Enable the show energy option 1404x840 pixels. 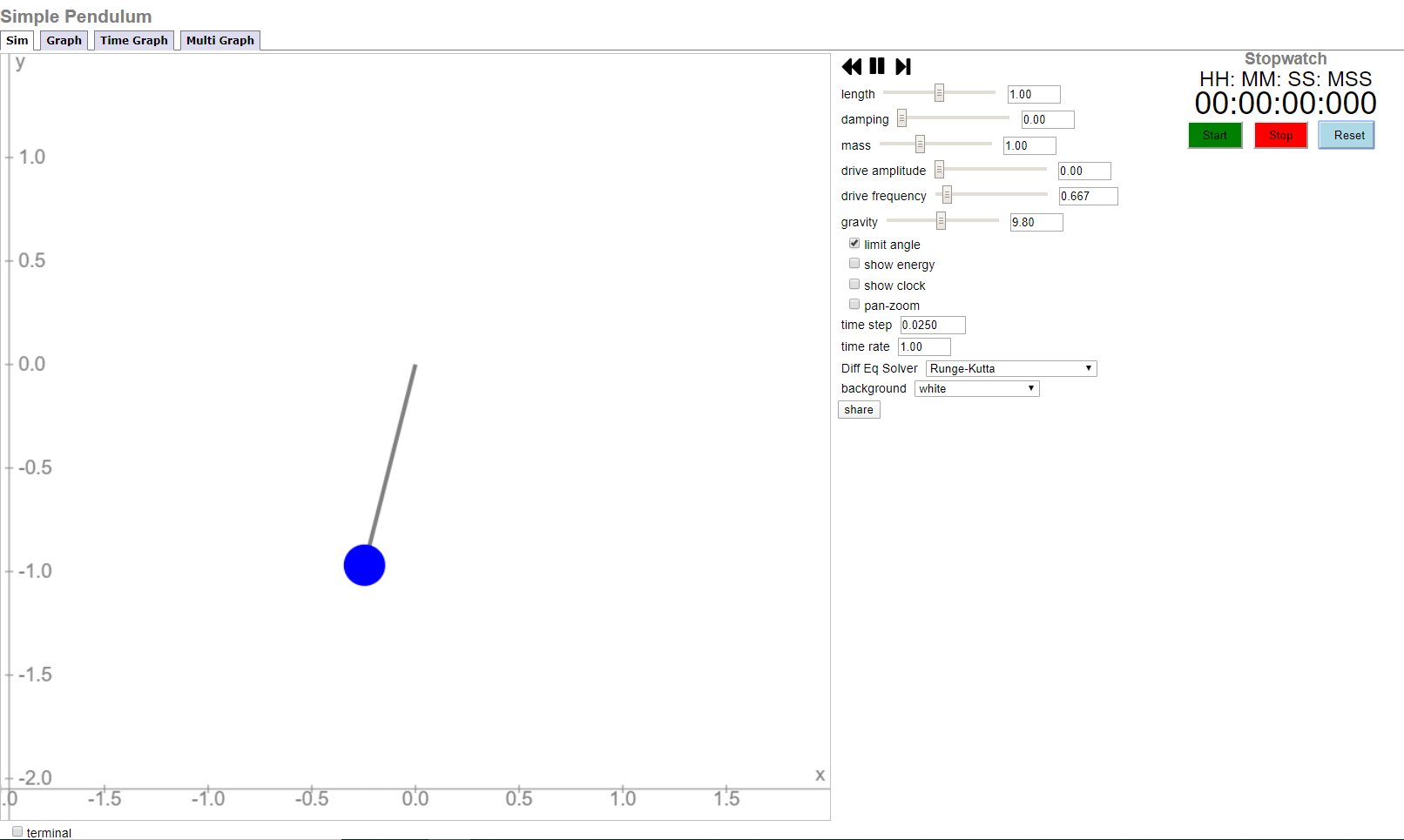[854, 263]
